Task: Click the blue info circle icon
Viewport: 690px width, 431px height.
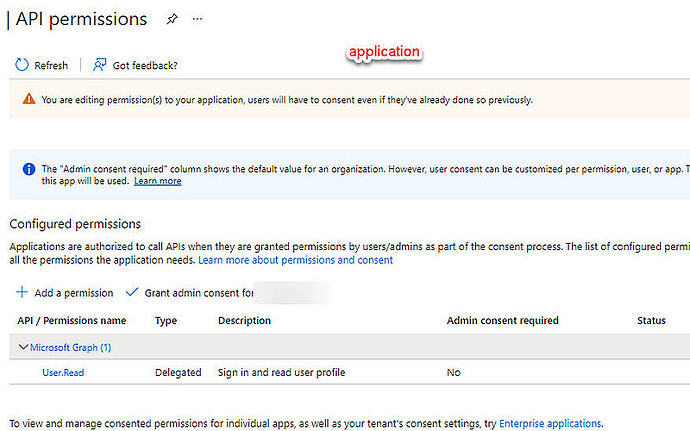Action: coord(29,169)
